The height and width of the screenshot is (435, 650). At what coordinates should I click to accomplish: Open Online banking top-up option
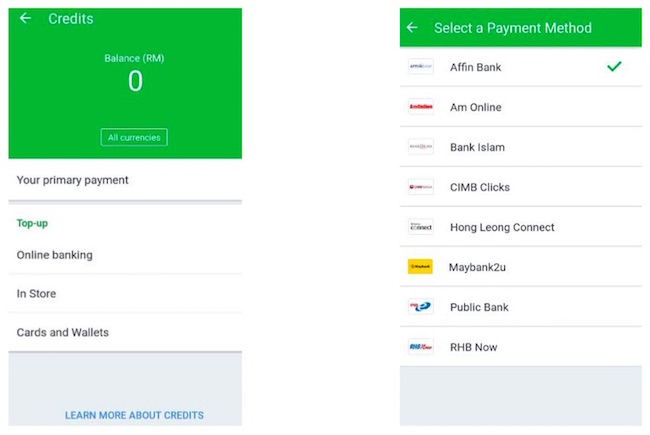point(125,255)
